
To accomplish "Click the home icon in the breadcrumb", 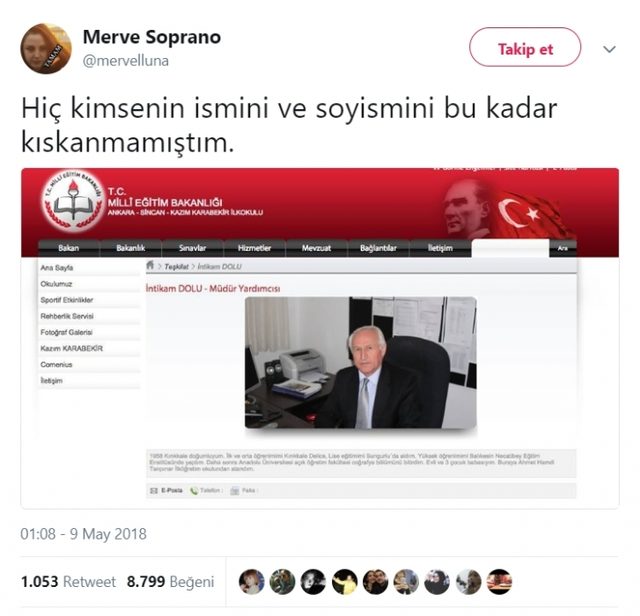I will pyautogui.click(x=150, y=265).
